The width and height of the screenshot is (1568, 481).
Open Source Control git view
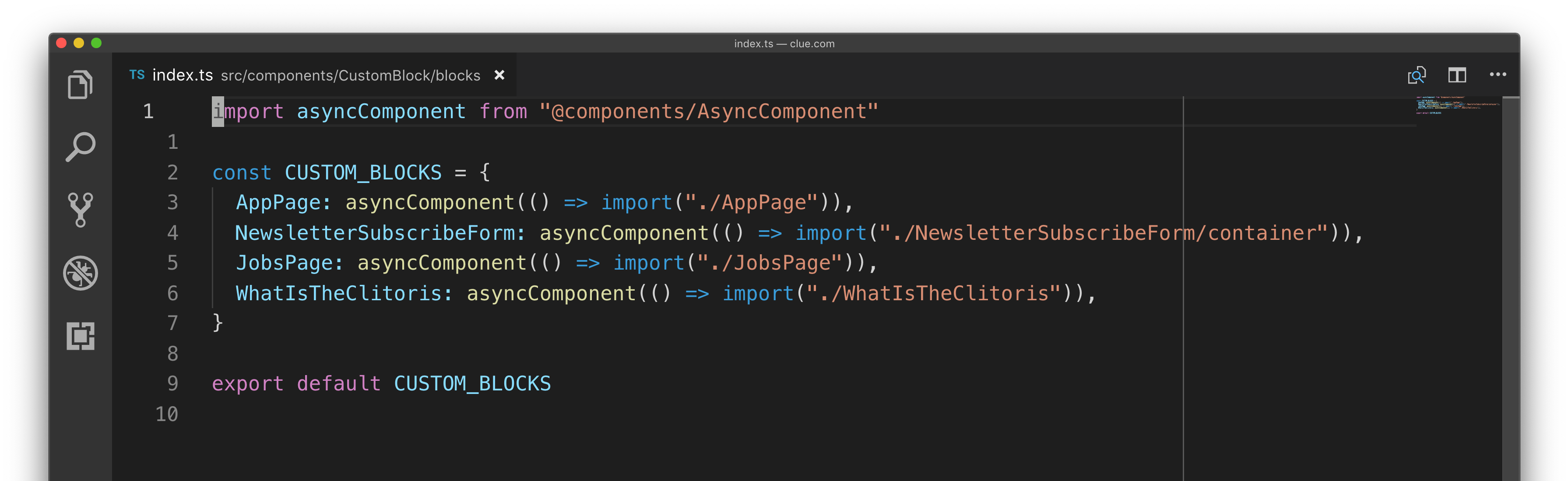pos(80,210)
